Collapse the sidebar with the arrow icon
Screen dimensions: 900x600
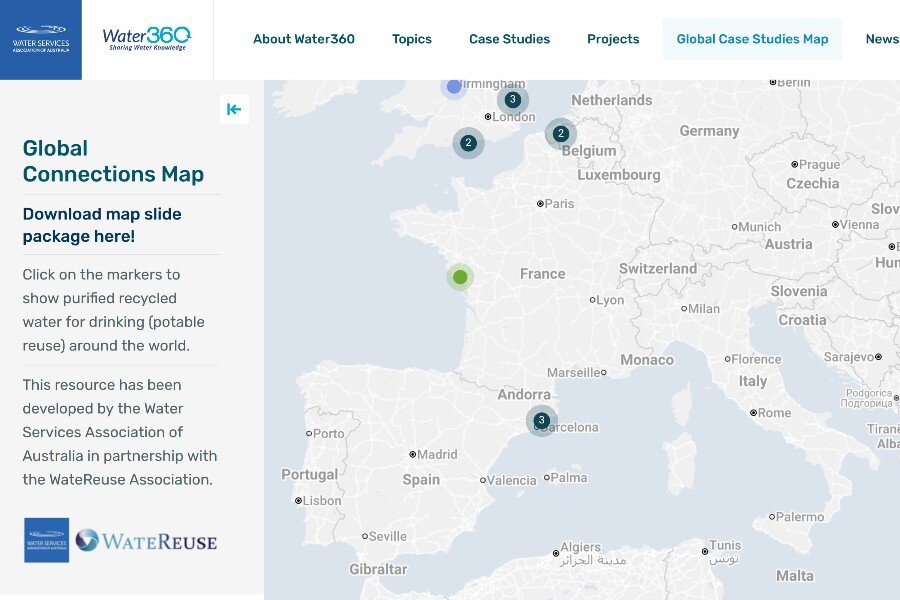pyautogui.click(x=234, y=110)
